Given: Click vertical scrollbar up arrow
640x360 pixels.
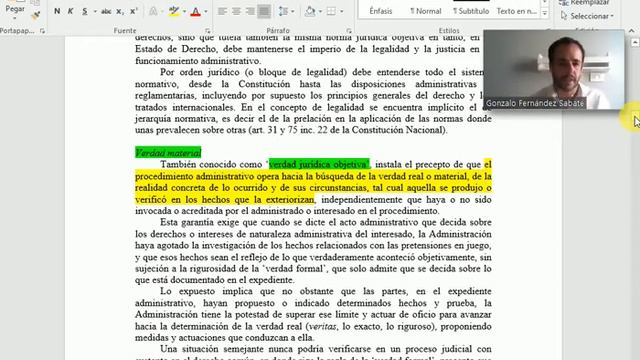Looking at the screenshot, I should tap(635, 42).
